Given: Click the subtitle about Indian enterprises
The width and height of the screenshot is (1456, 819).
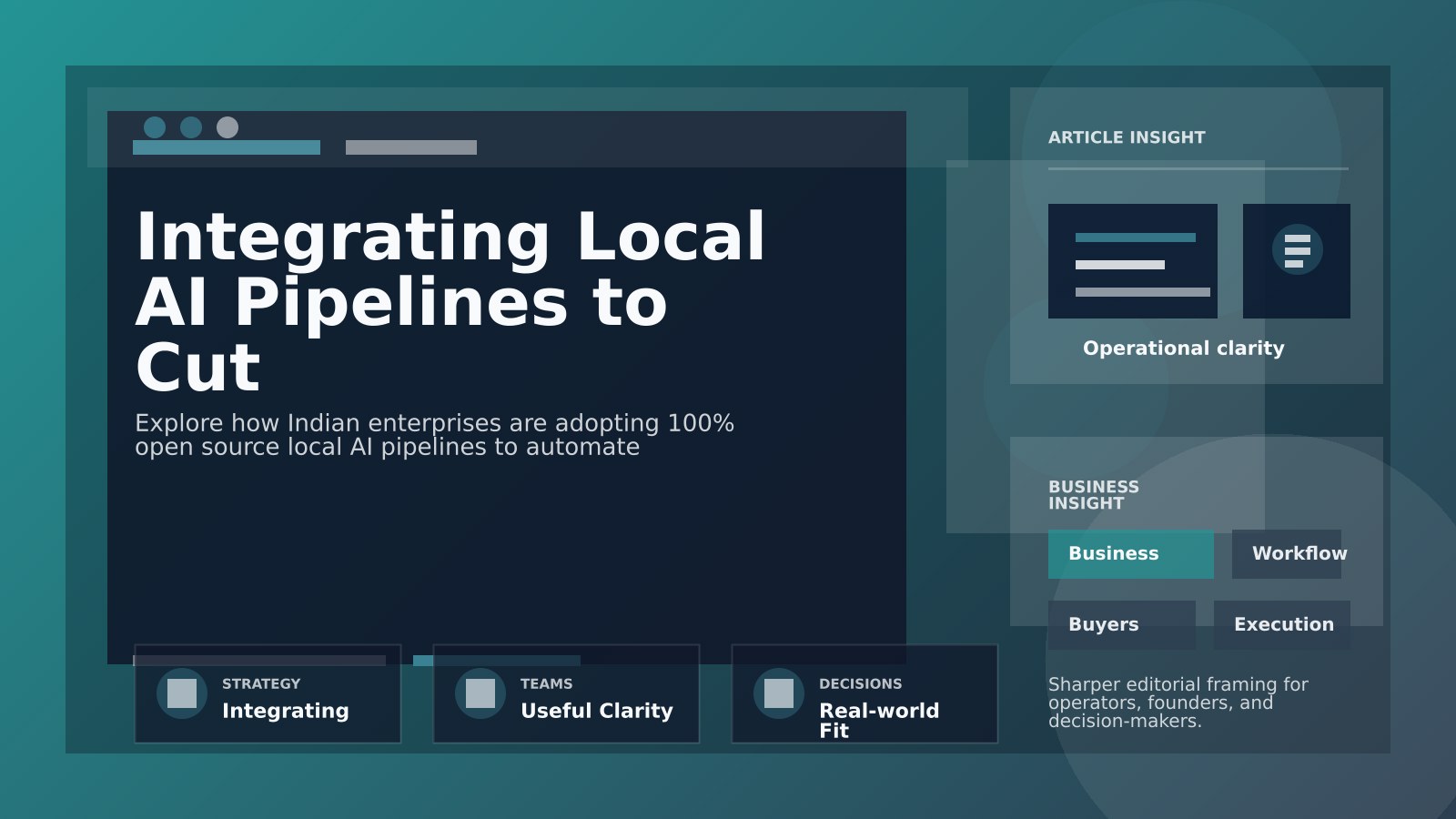Looking at the screenshot, I should (434, 435).
